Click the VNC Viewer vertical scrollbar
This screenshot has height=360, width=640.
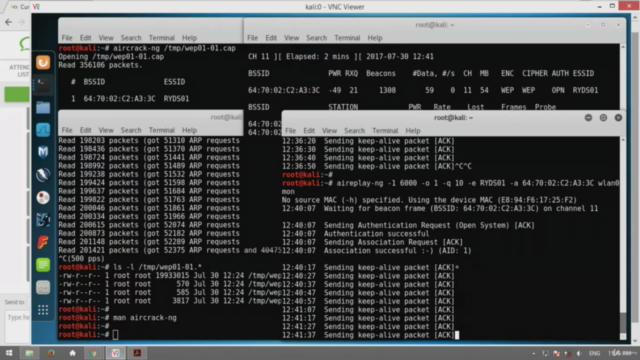[x=635, y=180]
